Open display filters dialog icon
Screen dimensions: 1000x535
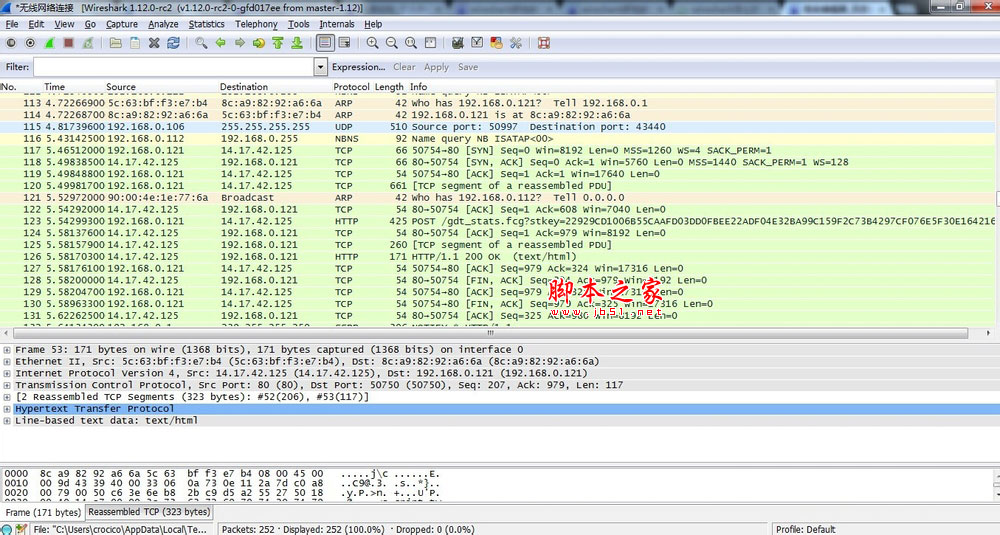click(477, 43)
